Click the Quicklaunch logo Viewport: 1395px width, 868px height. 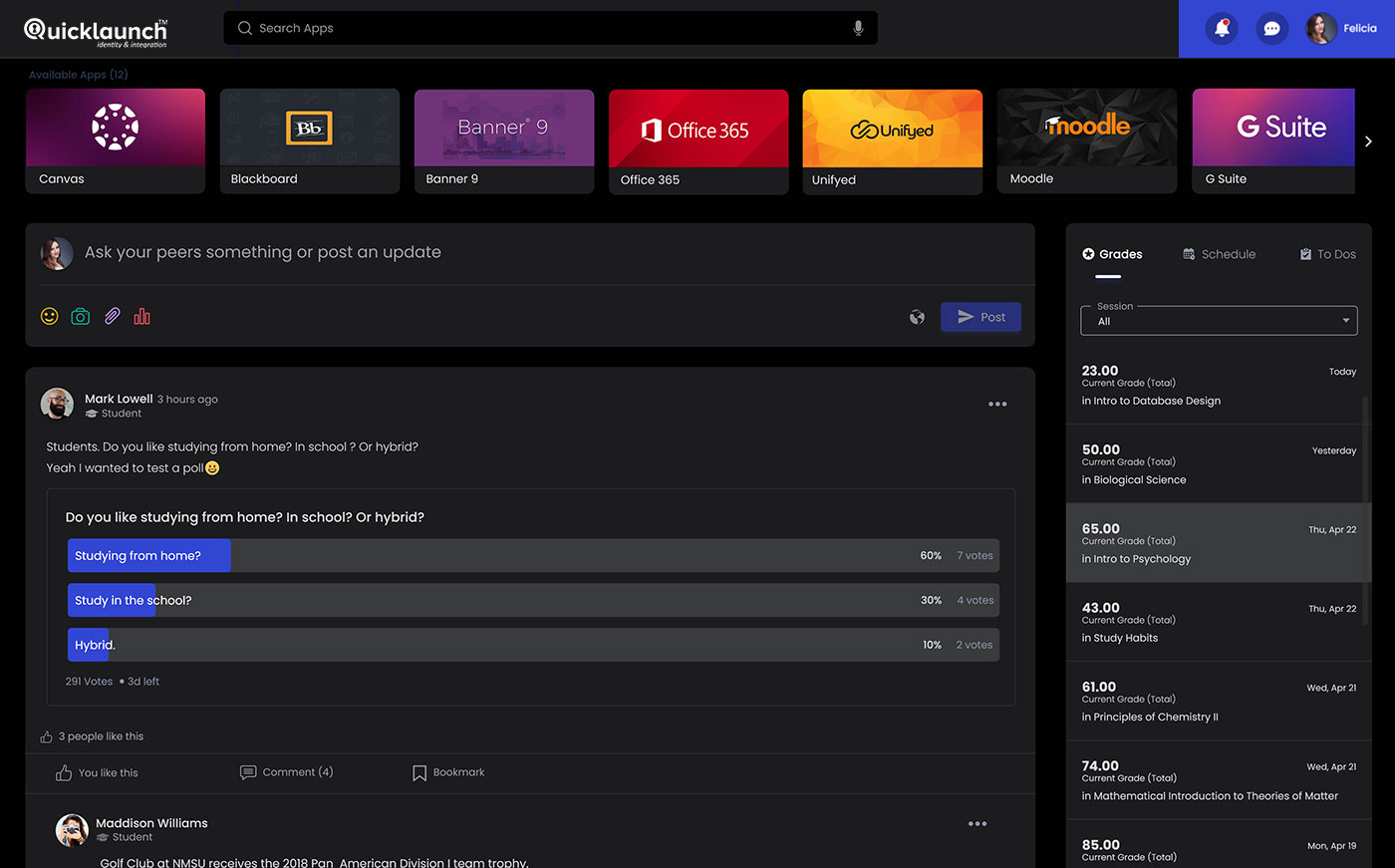click(x=96, y=31)
